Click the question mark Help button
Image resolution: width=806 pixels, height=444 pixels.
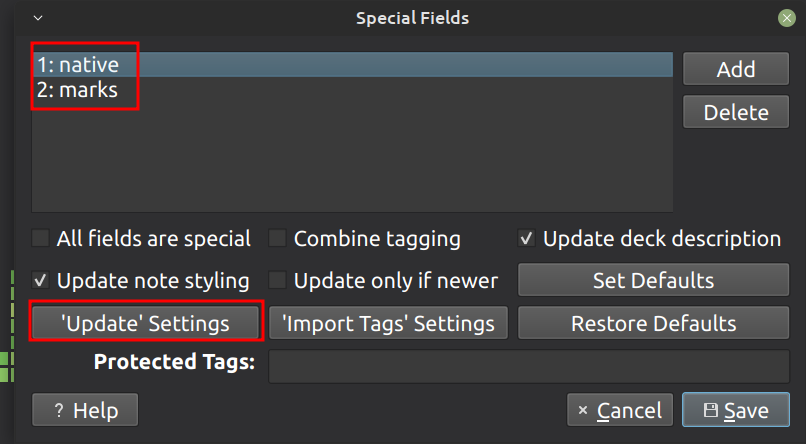85,410
